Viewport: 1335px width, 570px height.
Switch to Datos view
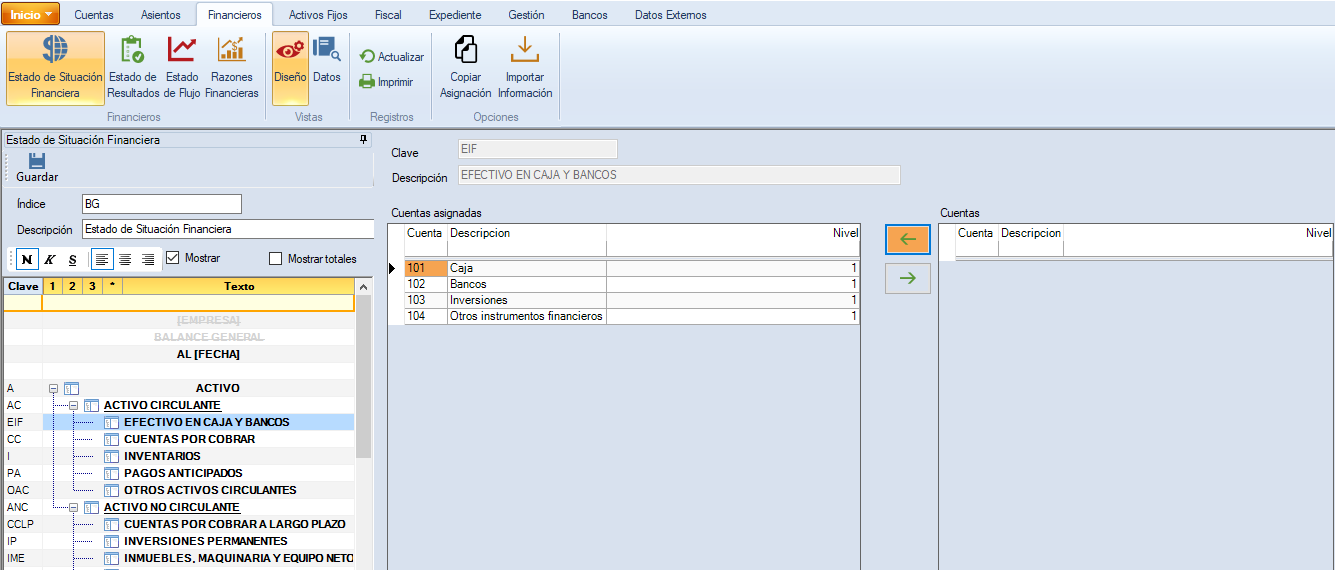click(x=327, y=60)
